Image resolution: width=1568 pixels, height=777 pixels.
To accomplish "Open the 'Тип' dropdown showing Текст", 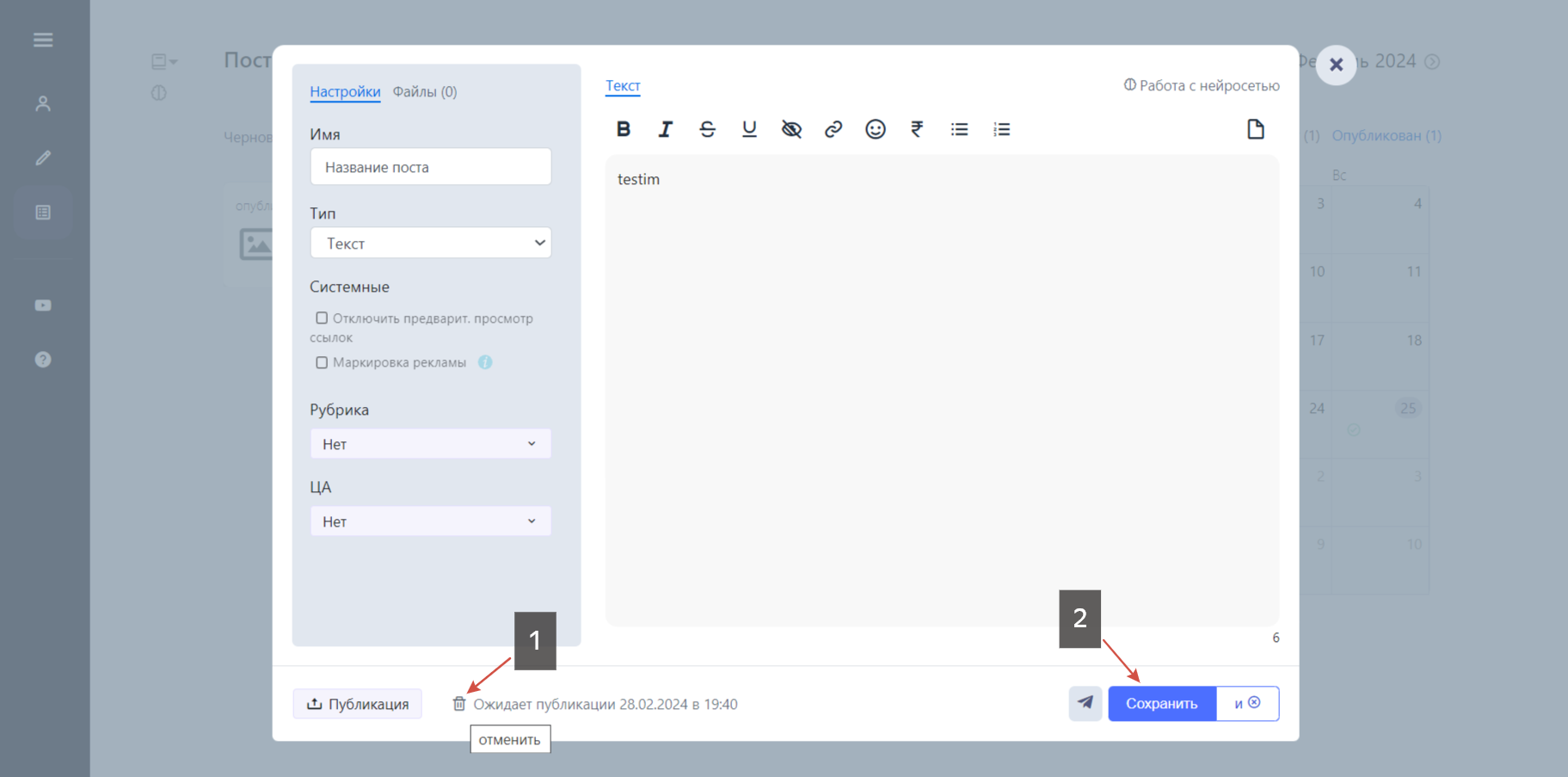I will (x=430, y=244).
